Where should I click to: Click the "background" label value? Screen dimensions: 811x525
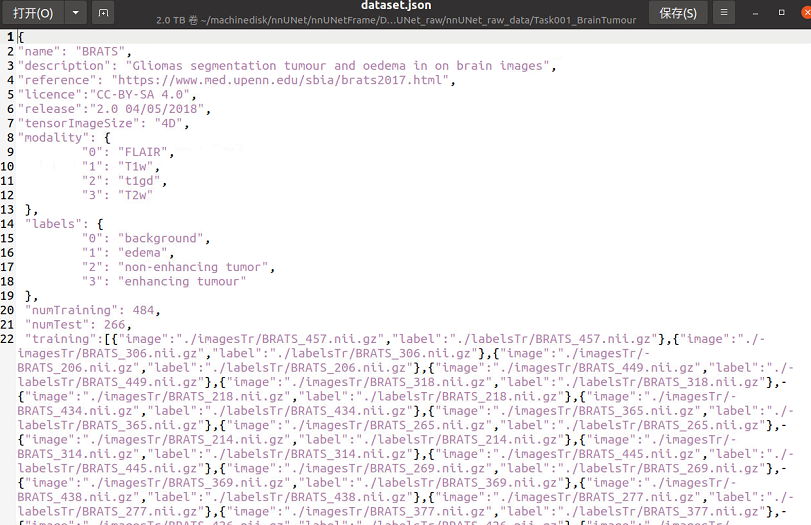point(161,238)
